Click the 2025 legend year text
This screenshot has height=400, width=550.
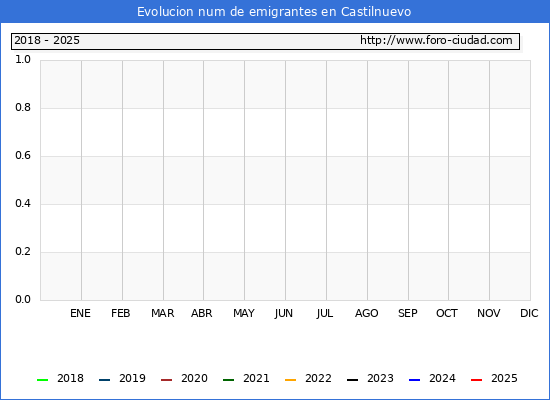[504, 378]
